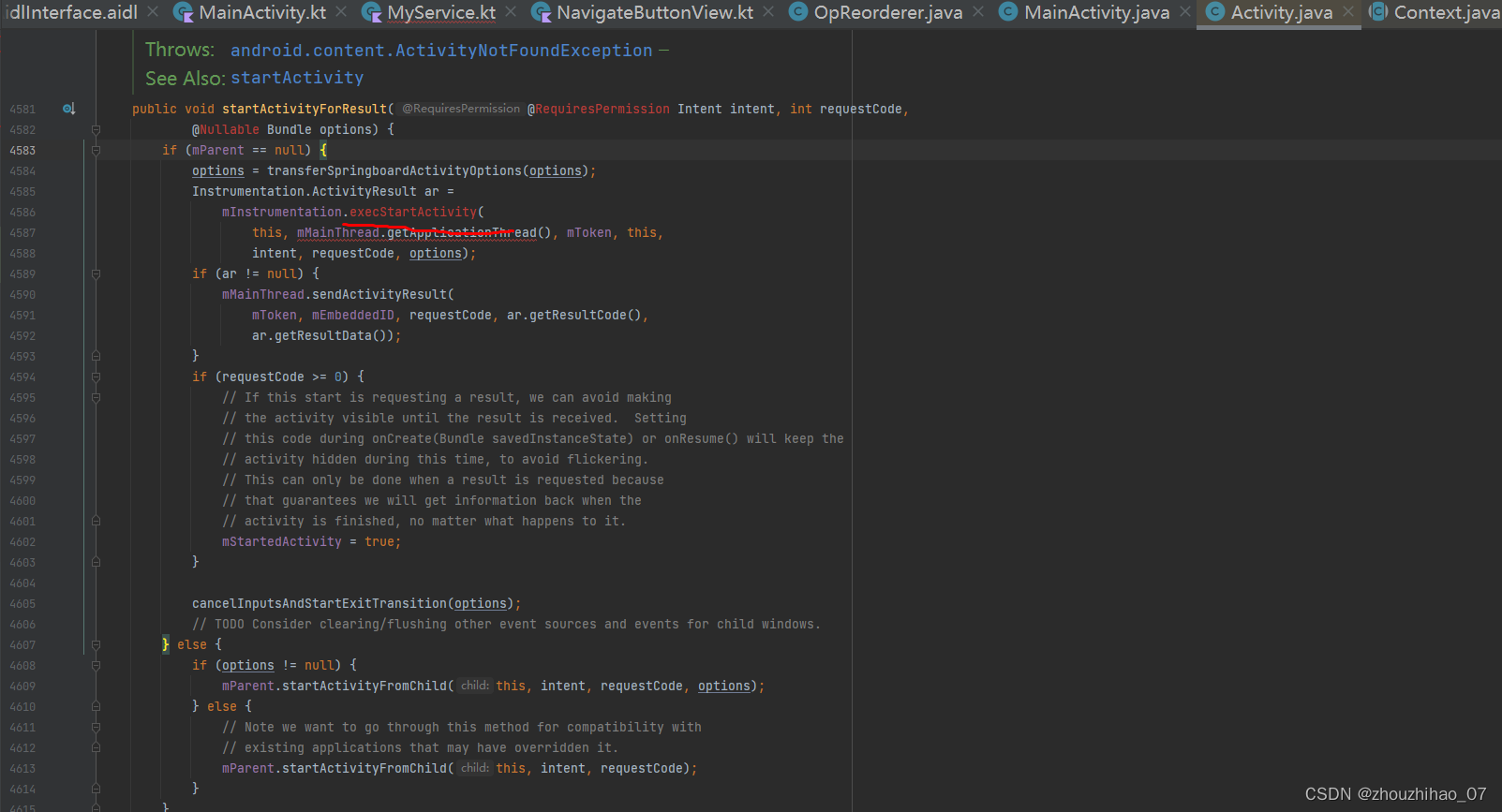Click the Kotlin file icon on MainActivity.kt tab

[x=184, y=12]
